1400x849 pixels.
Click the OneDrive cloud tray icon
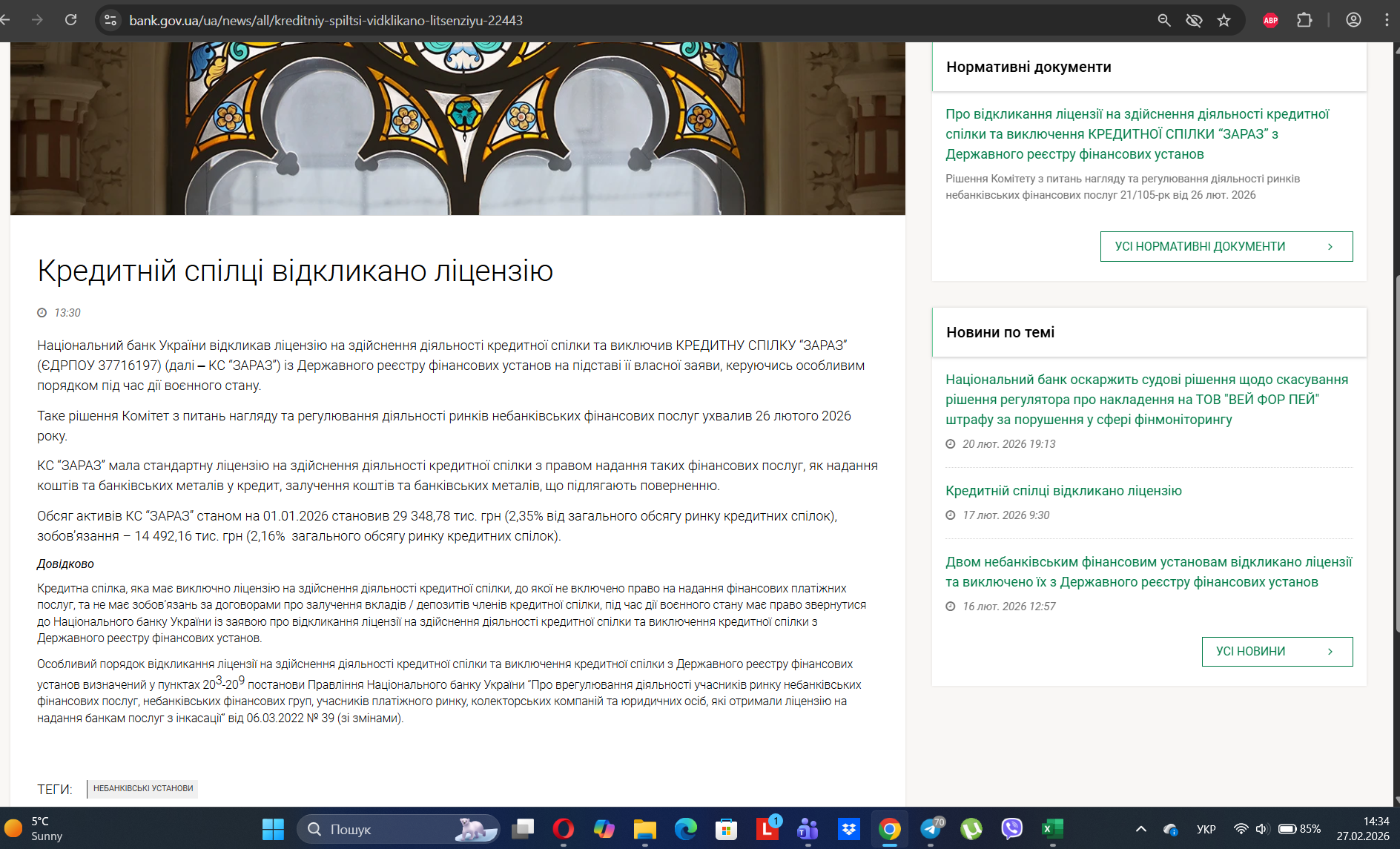click(1171, 829)
